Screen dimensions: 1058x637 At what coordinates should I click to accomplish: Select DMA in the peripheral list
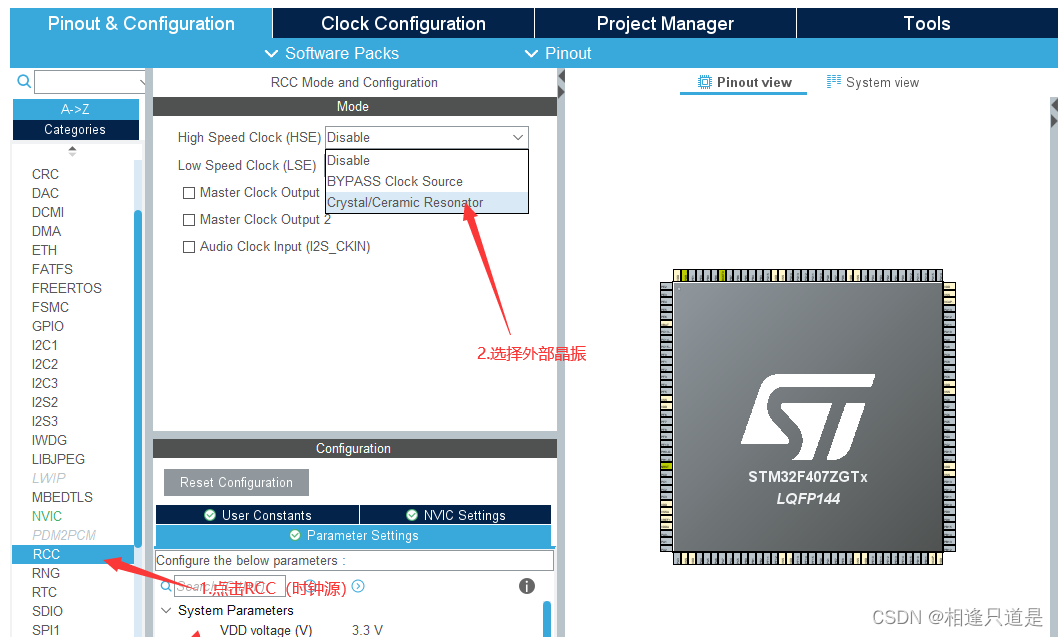pos(47,231)
